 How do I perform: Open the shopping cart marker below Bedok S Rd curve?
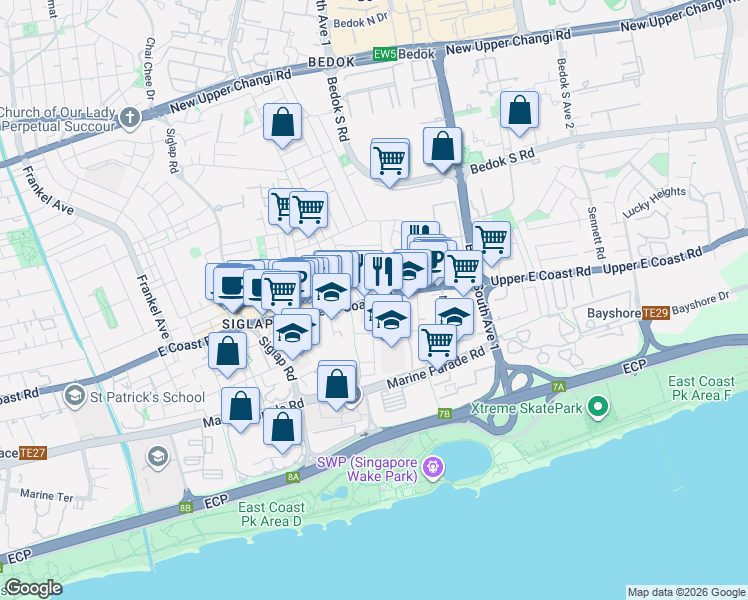[390, 161]
